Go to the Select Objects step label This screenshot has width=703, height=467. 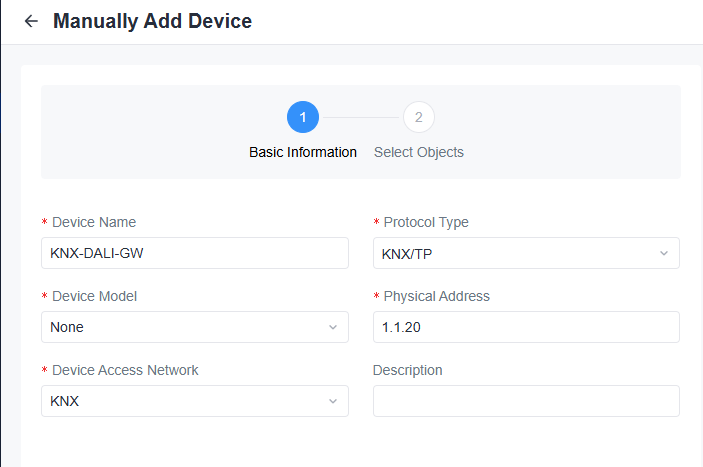pos(418,153)
